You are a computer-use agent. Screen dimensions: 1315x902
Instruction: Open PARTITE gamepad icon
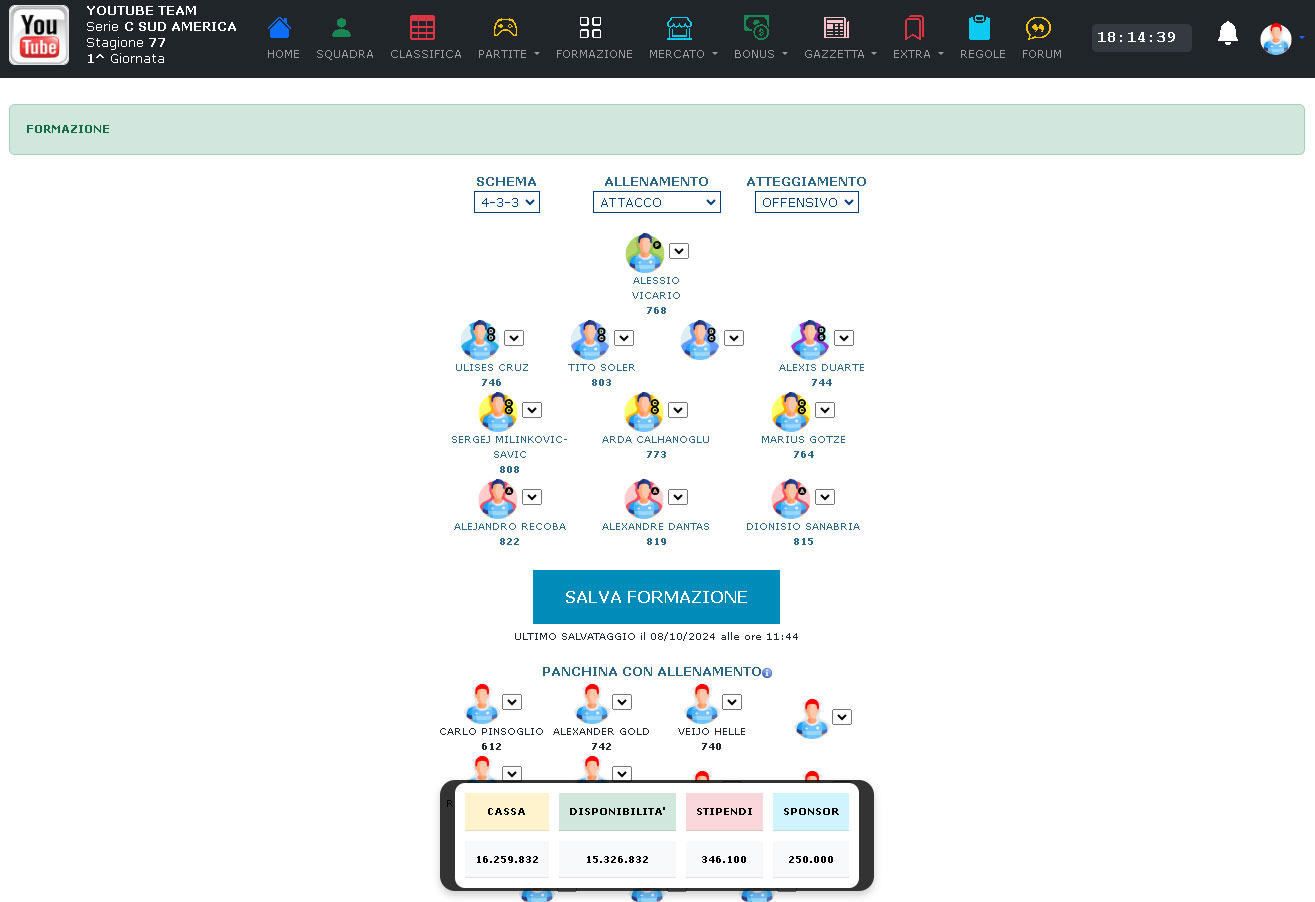(505, 28)
